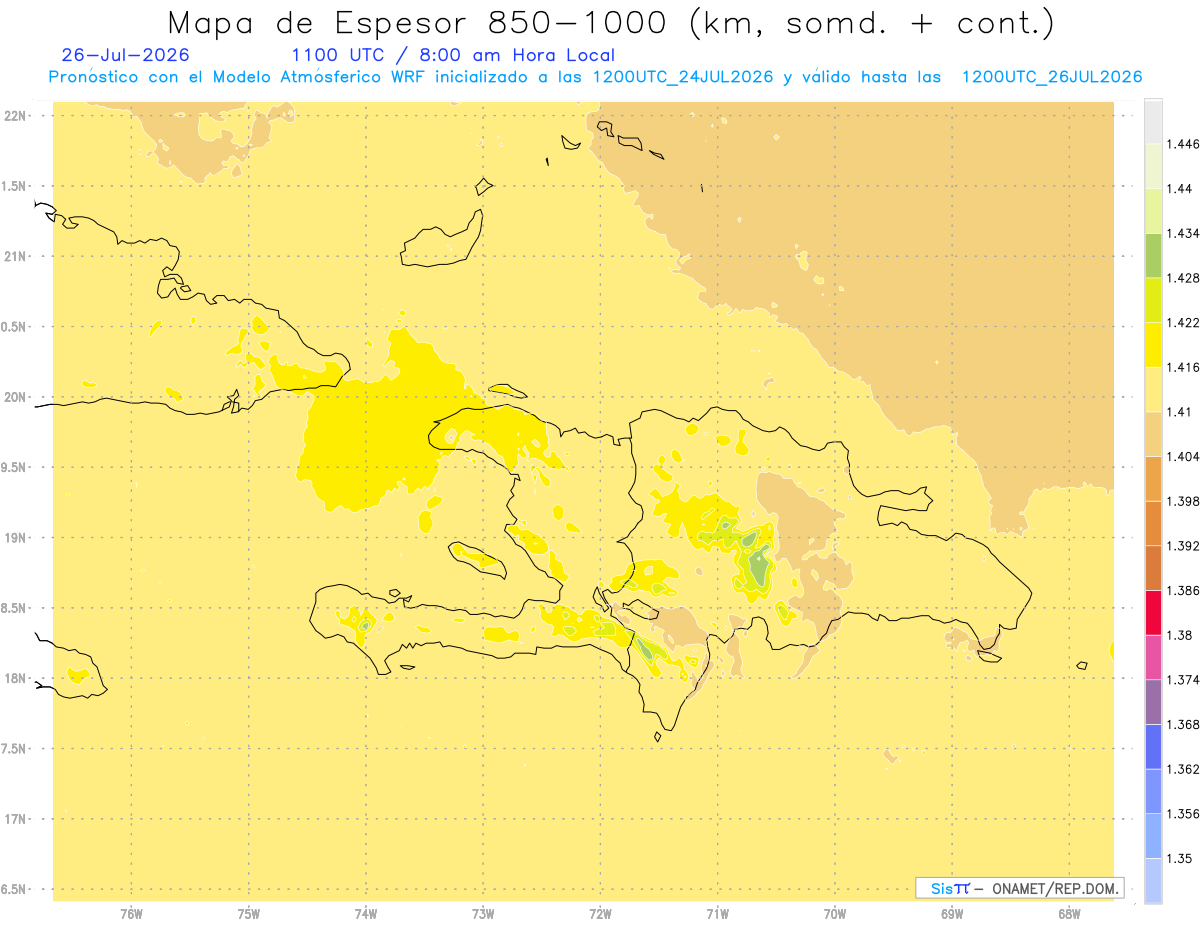
Task: Click the "18N" latitude label
Action: click(16, 678)
